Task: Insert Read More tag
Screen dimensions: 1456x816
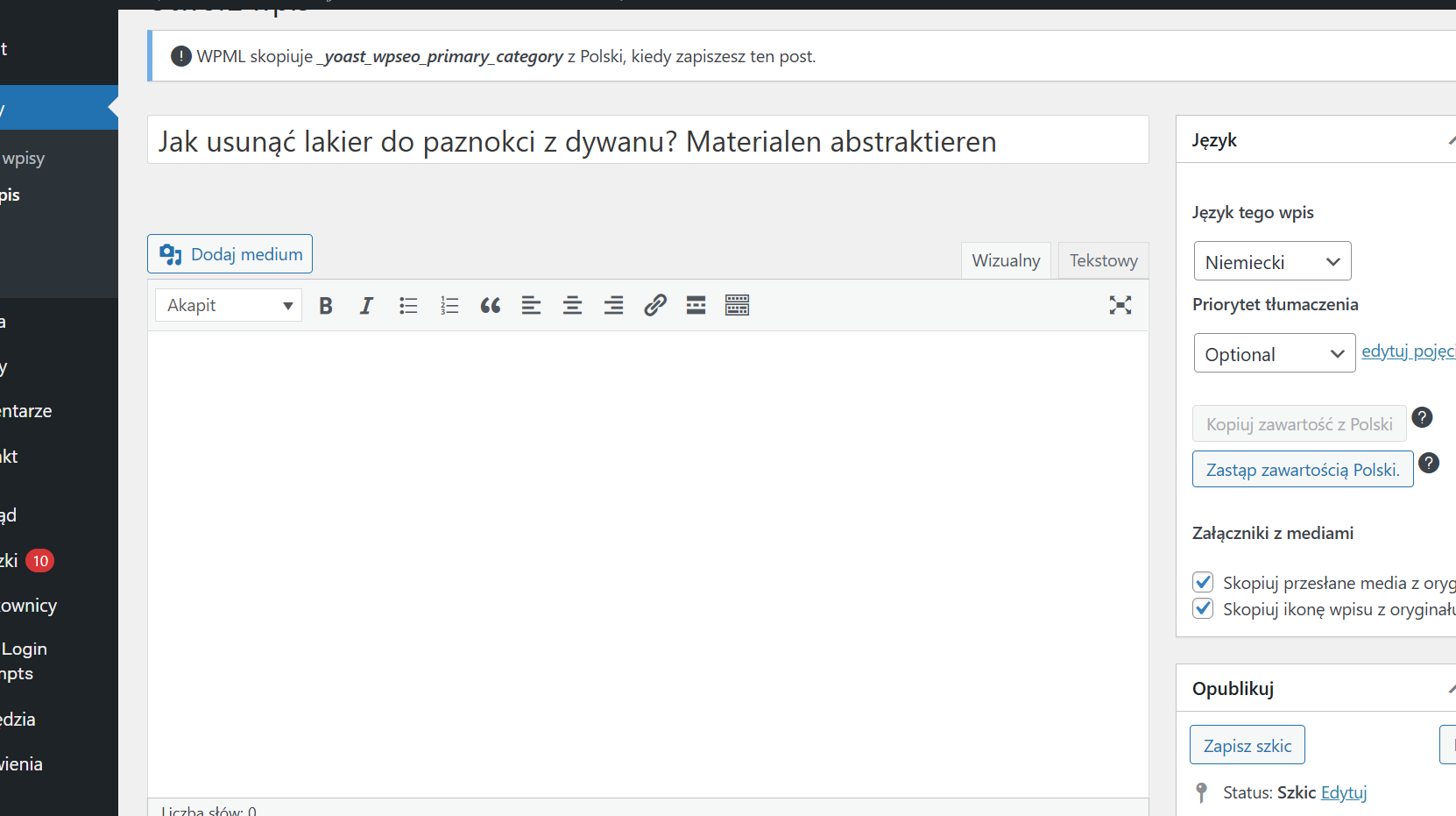Action: pyautogui.click(x=696, y=306)
